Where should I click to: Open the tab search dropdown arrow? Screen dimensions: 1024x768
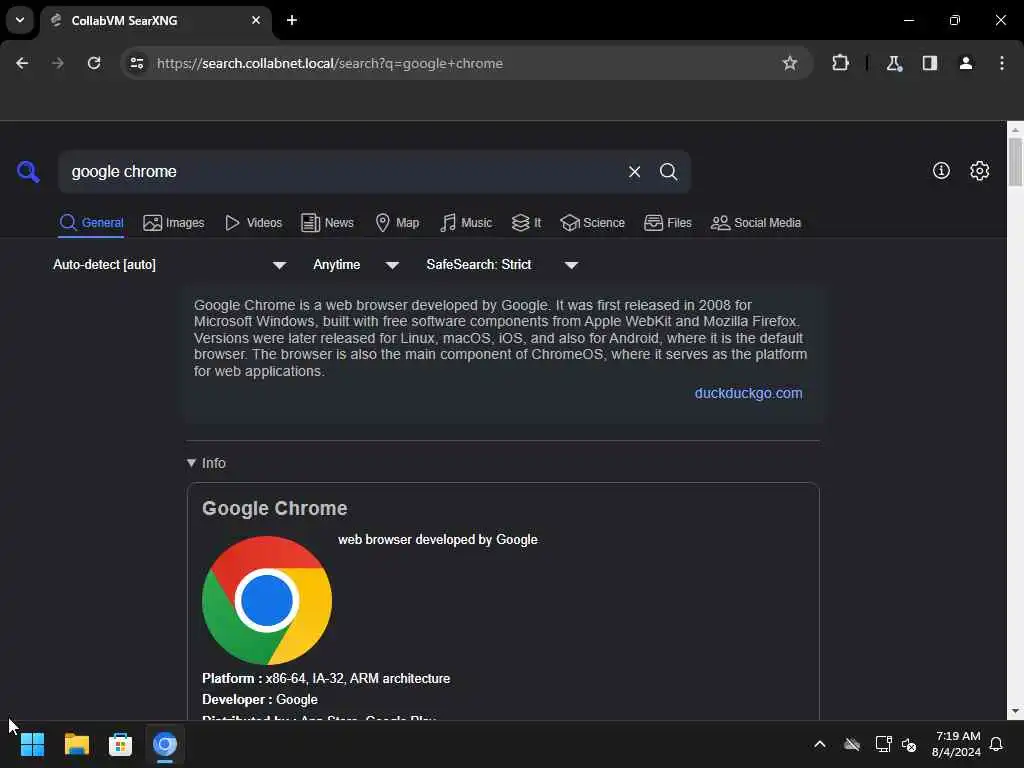(x=20, y=20)
